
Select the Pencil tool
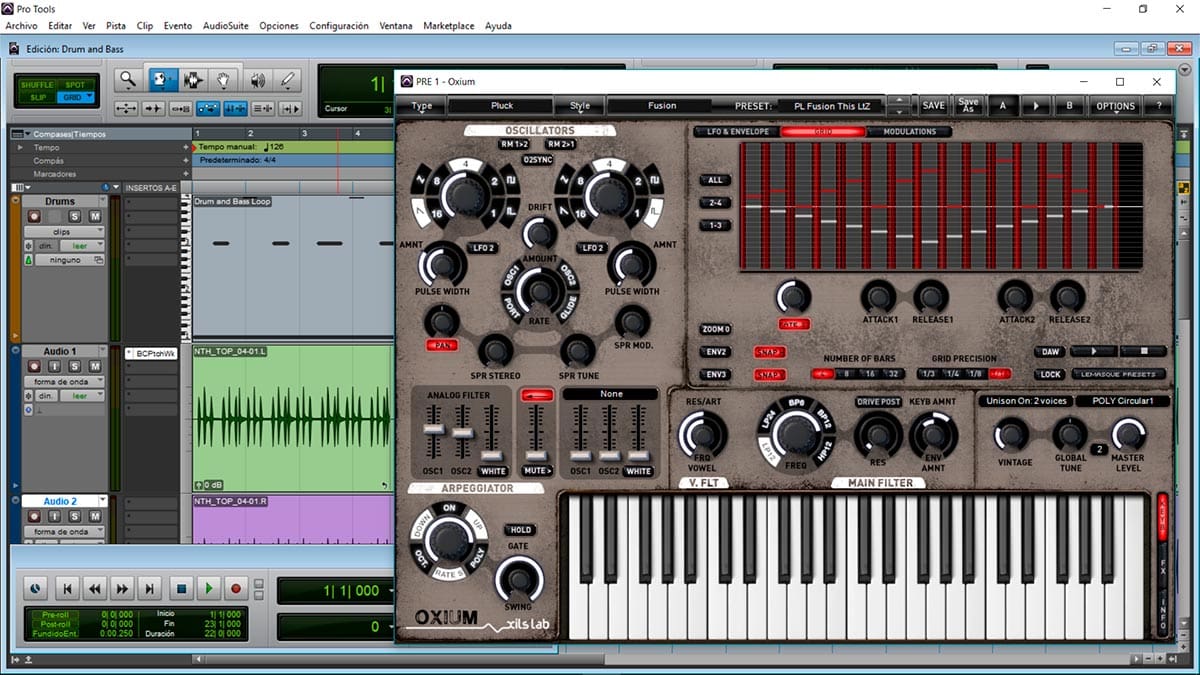(x=288, y=80)
